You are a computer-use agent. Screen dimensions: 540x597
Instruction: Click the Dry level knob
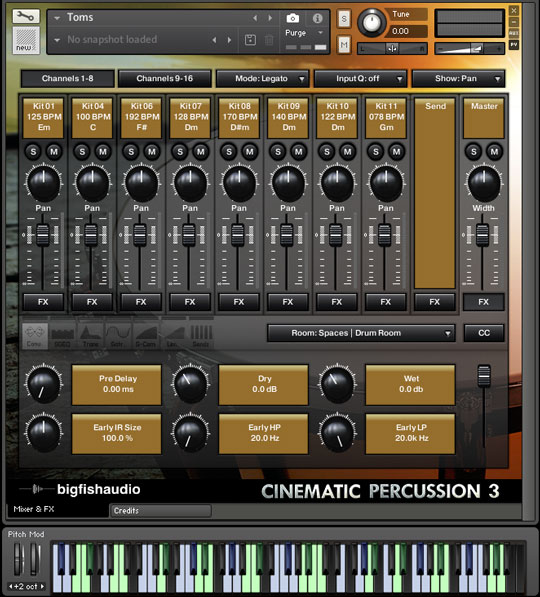190,385
